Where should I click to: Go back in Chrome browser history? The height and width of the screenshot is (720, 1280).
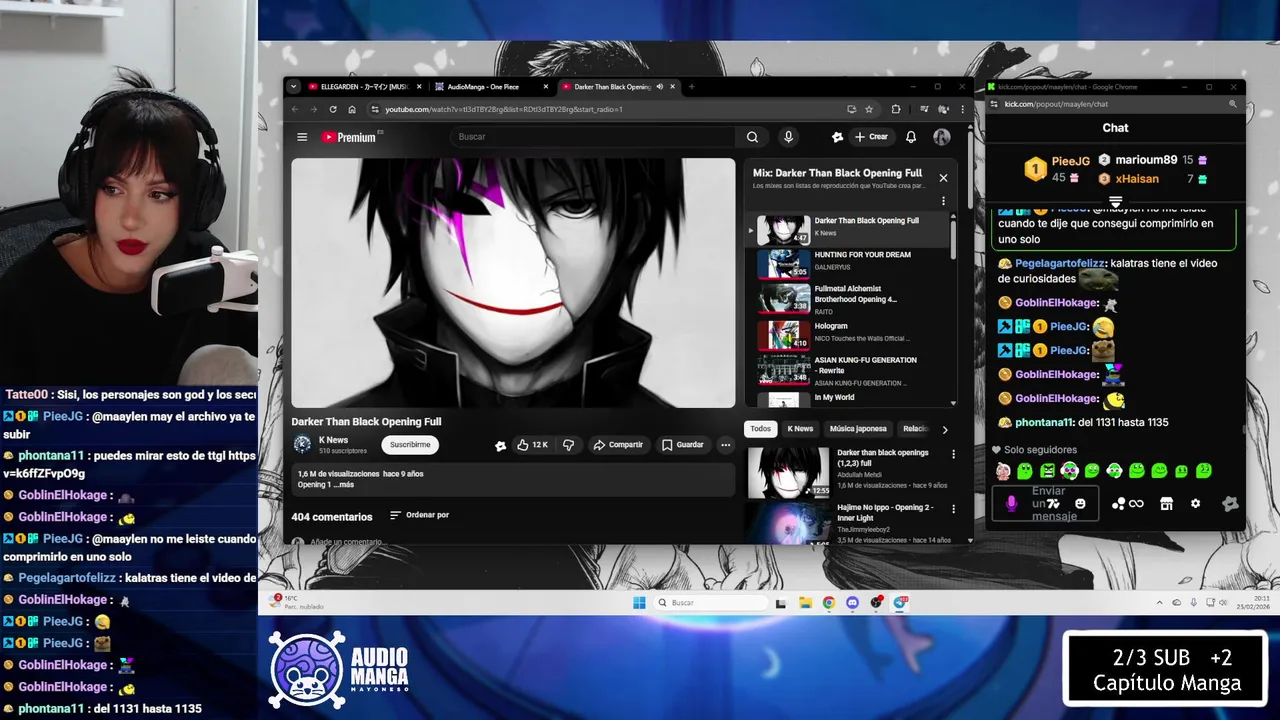click(294, 109)
